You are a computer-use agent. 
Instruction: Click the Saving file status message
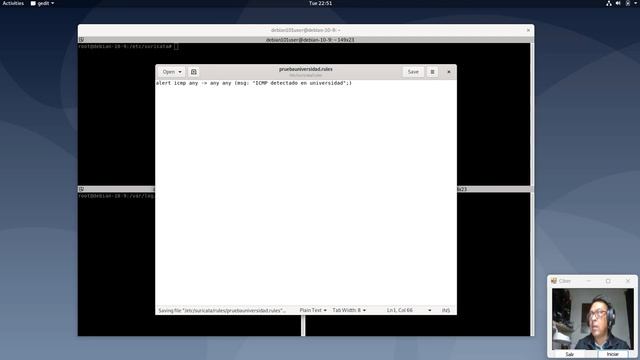(222, 311)
